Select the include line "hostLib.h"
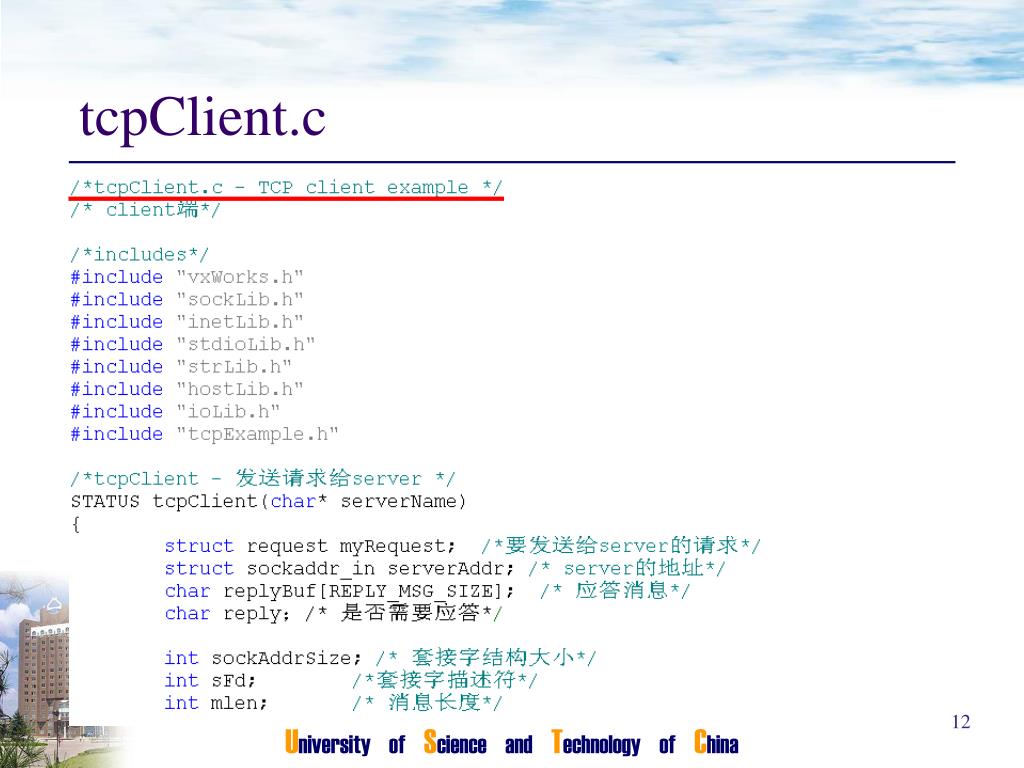Image resolution: width=1024 pixels, height=768 pixels. pyautogui.click(x=187, y=389)
